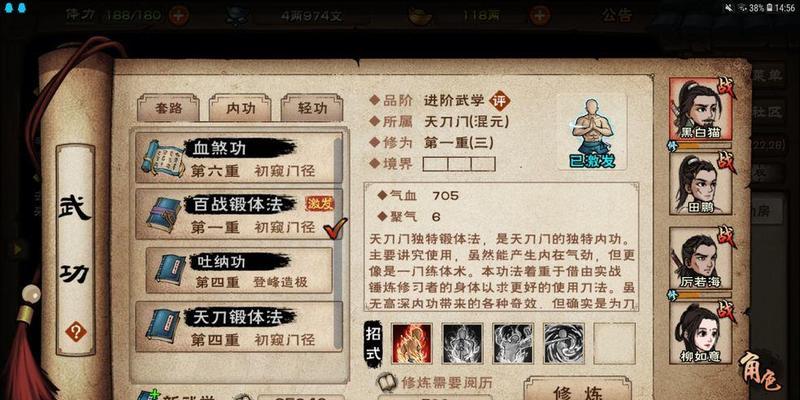
Task: Tap the orange question mark help icon
Action: pos(76,333)
